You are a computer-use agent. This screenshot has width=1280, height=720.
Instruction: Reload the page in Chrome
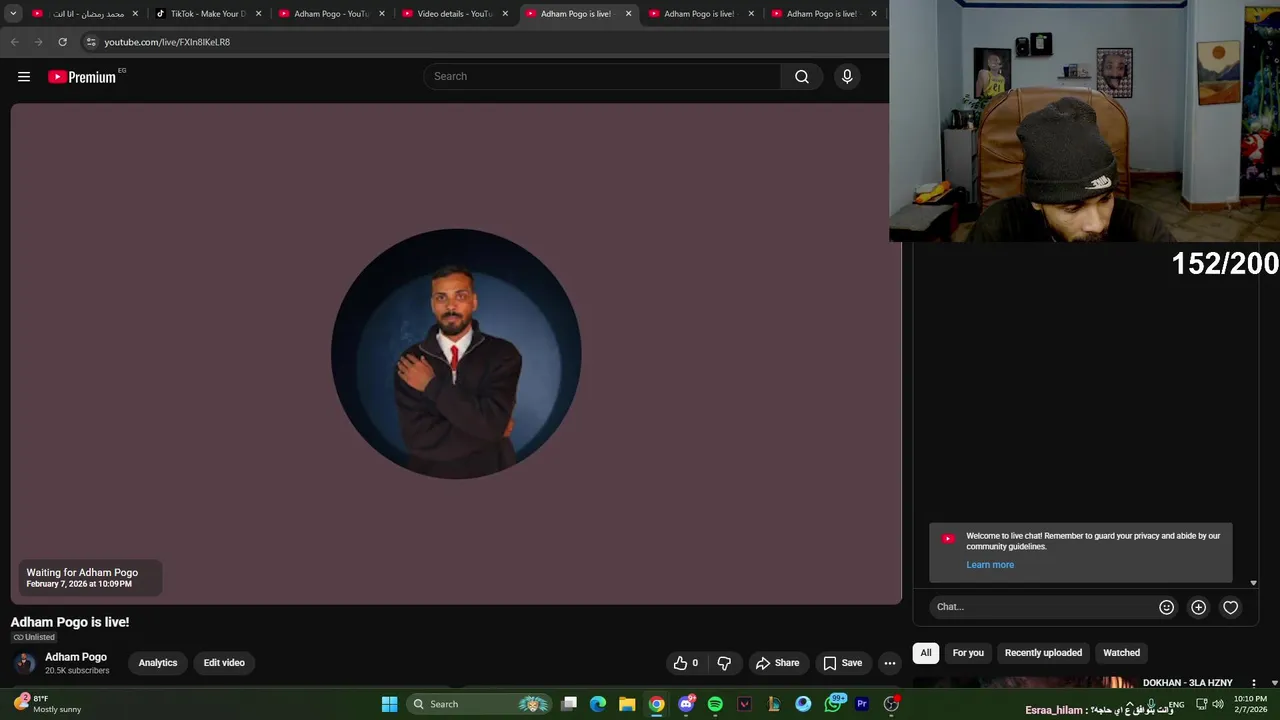[x=62, y=42]
